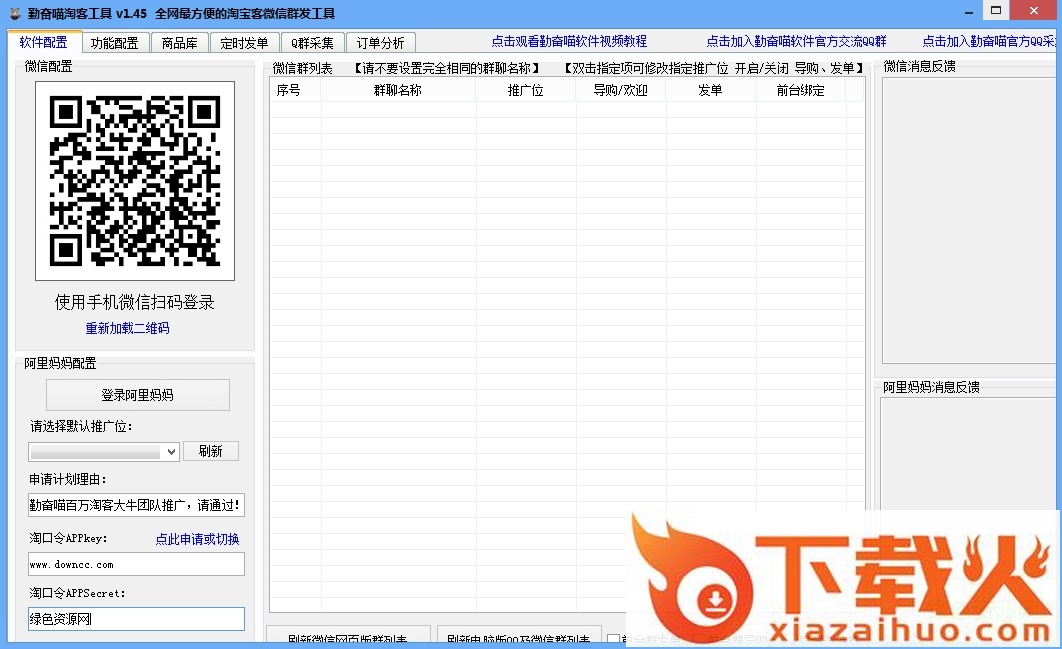Open the 商品库 tab

[179, 43]
